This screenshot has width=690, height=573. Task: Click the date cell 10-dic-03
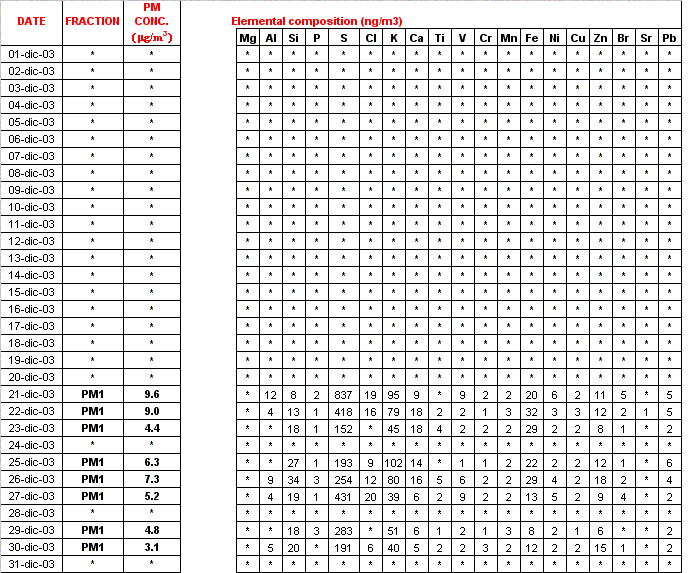(x=32, y=207)
